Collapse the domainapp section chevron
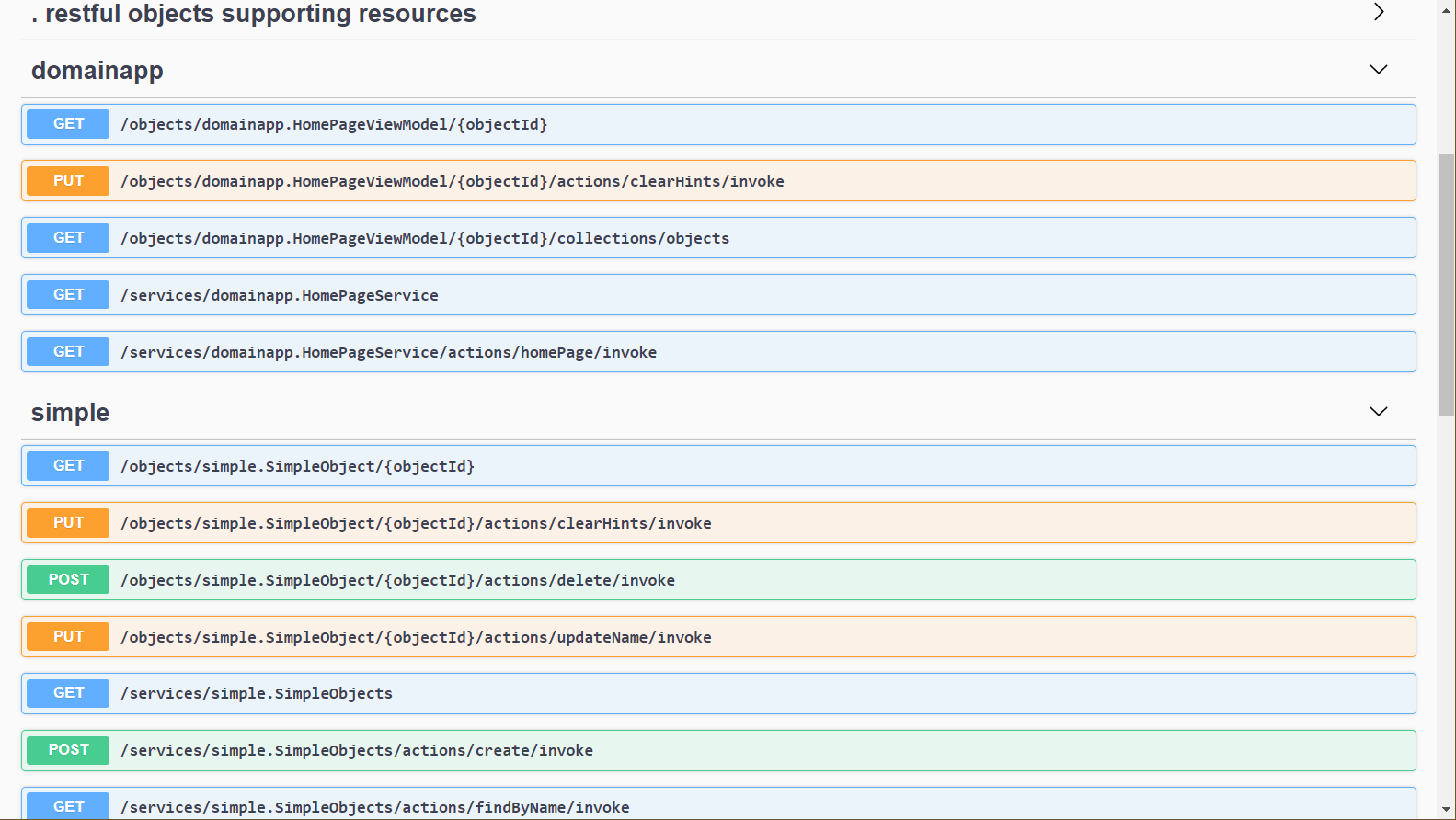The width and height of the screenshot is (1456, 820). coord(1378,70)
